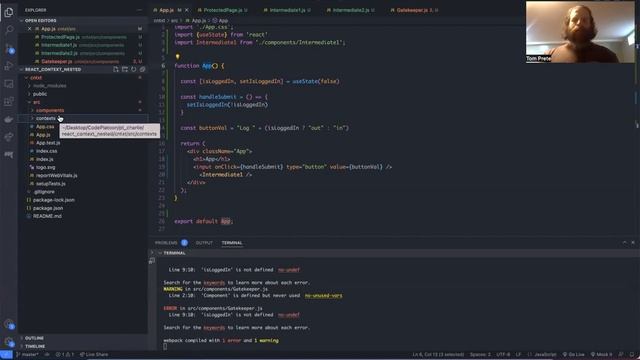Open the notifications bell in the status bar
The height and width of the screenshot is (360, 640).
tap(632, 355)
